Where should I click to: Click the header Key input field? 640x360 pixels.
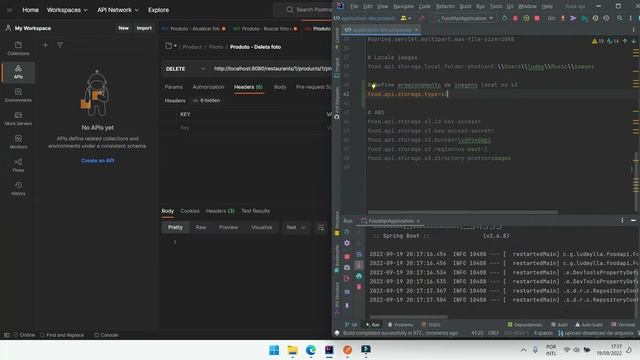[x=251, y=128]
